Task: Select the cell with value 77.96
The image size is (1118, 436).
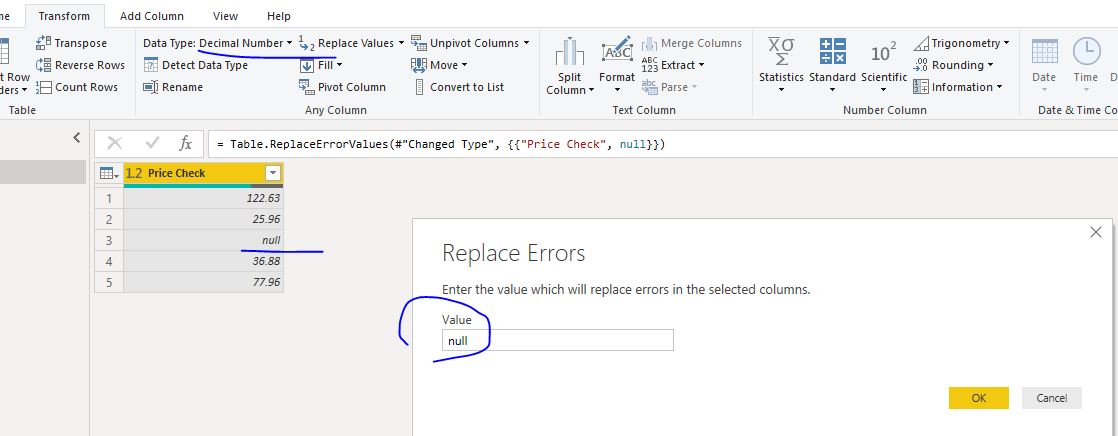Action: [x=203, y=282]
